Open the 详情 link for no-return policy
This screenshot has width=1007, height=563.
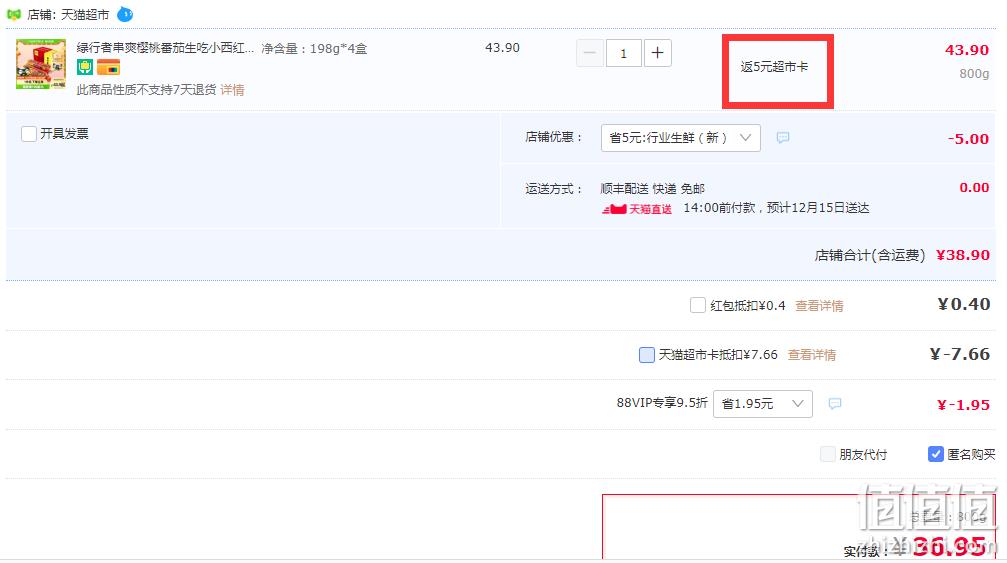(232, 90)
